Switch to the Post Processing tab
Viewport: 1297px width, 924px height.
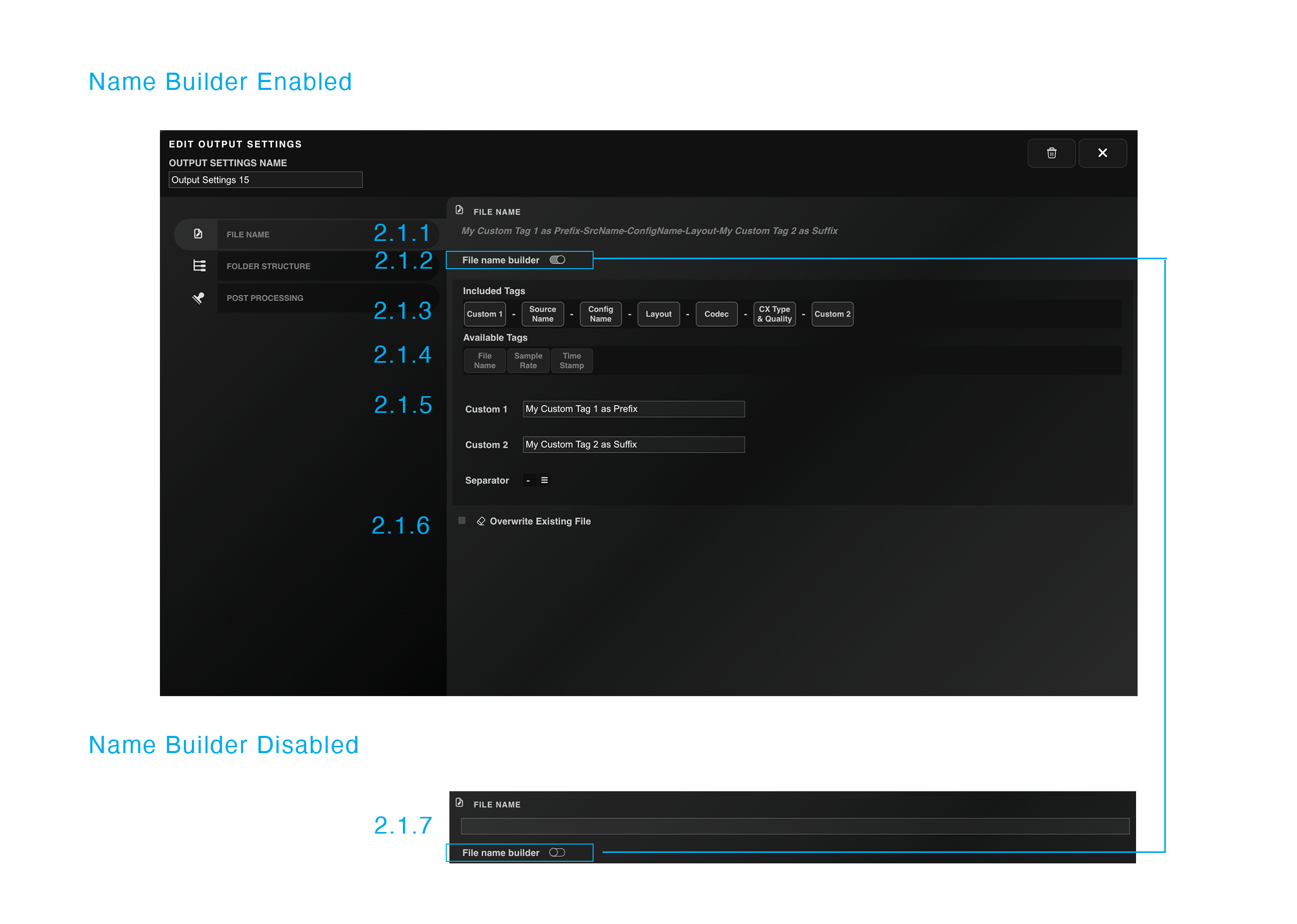click(265, 298)
